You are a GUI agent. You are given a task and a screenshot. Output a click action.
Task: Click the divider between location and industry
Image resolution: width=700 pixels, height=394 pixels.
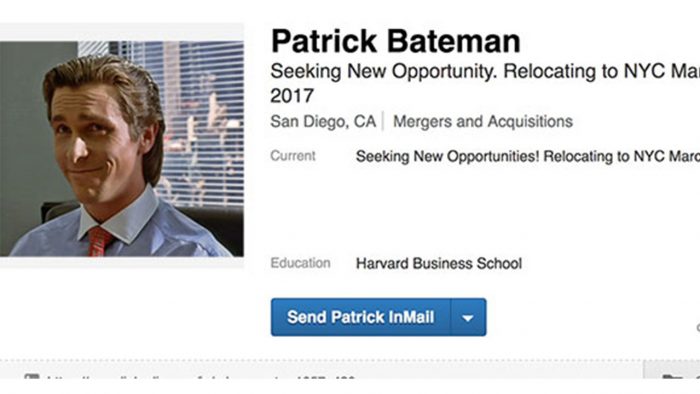click(x=383, y=121)
